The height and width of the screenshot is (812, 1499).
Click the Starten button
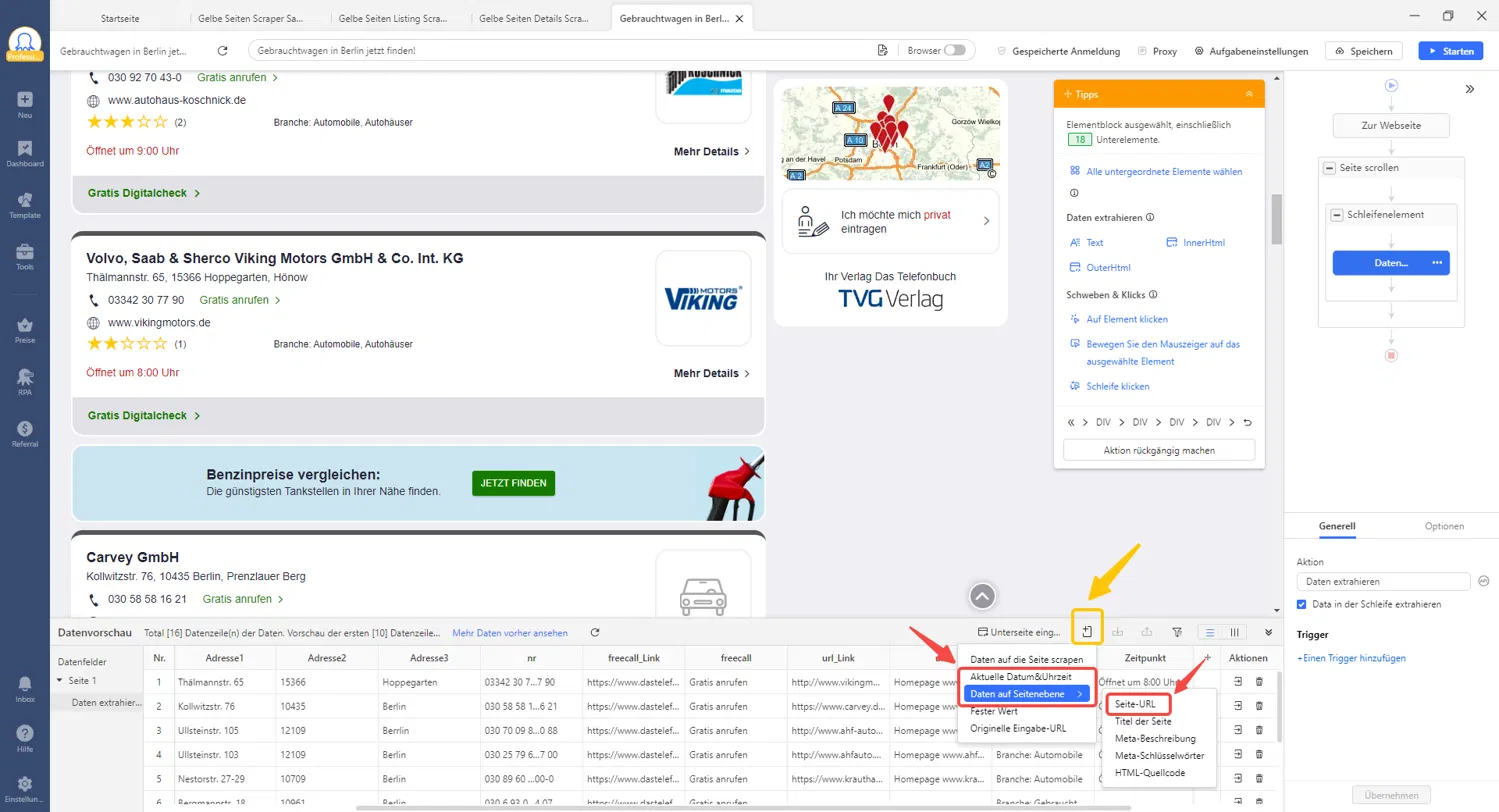[1450, 50]
